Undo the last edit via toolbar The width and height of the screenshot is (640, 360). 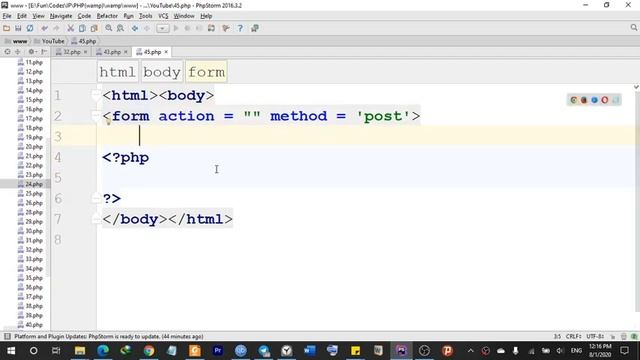point(44,28)
